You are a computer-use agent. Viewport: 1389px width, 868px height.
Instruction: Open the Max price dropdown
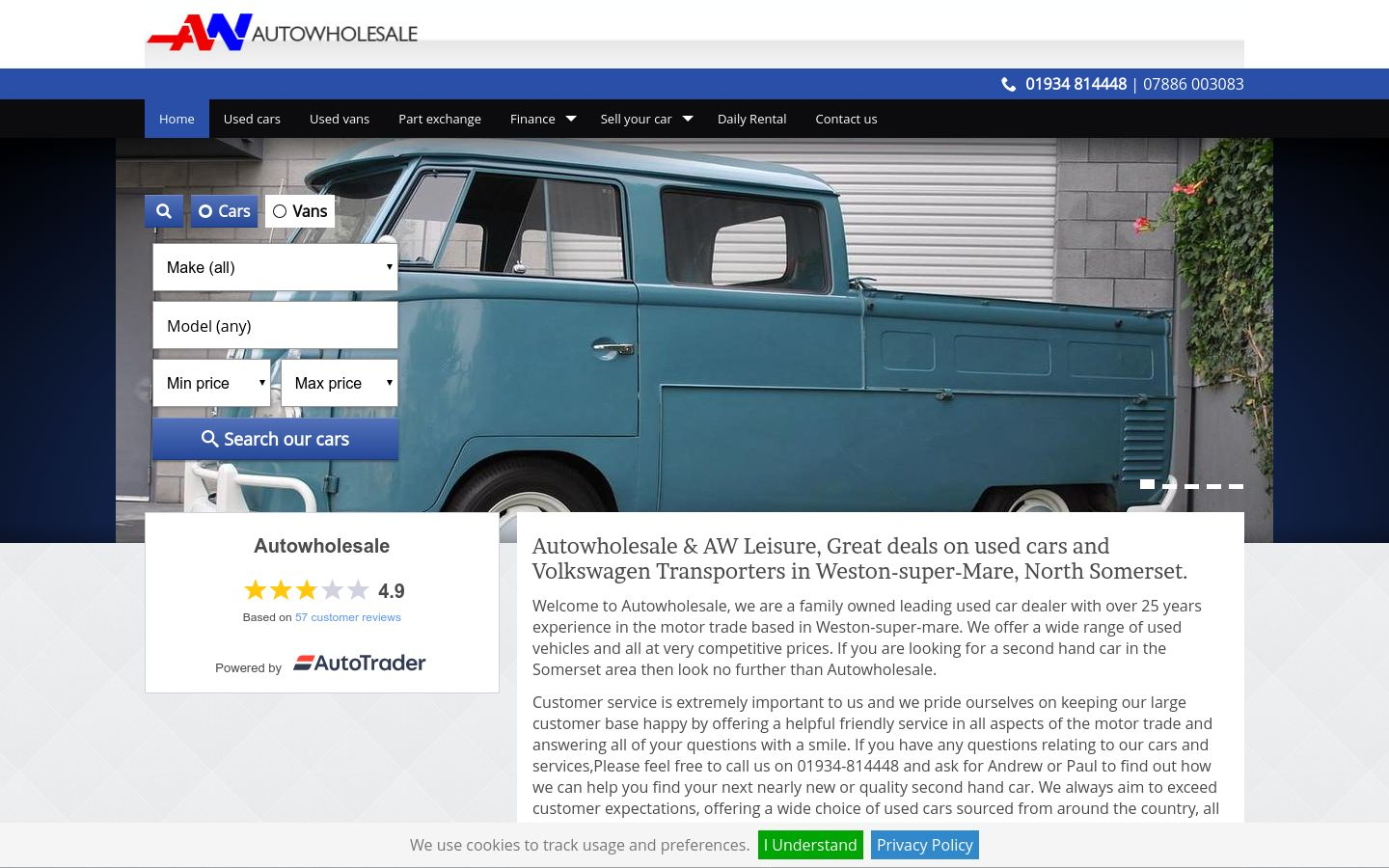coord(340,383)
